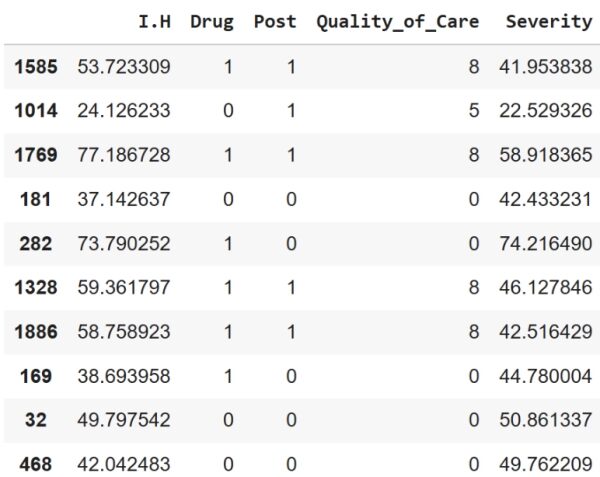
Task: Click the I.H value 53.723309
Action: tap(123, 67)
